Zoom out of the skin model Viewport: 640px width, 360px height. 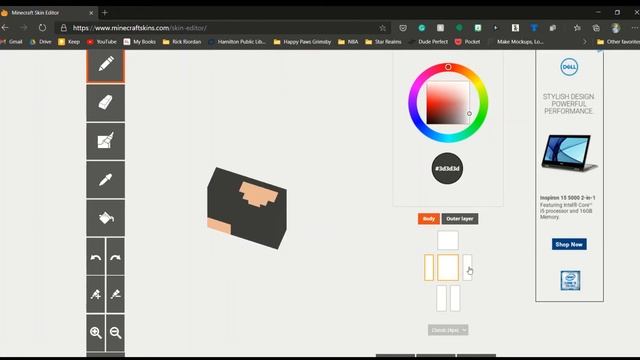(x=116, y=333)
